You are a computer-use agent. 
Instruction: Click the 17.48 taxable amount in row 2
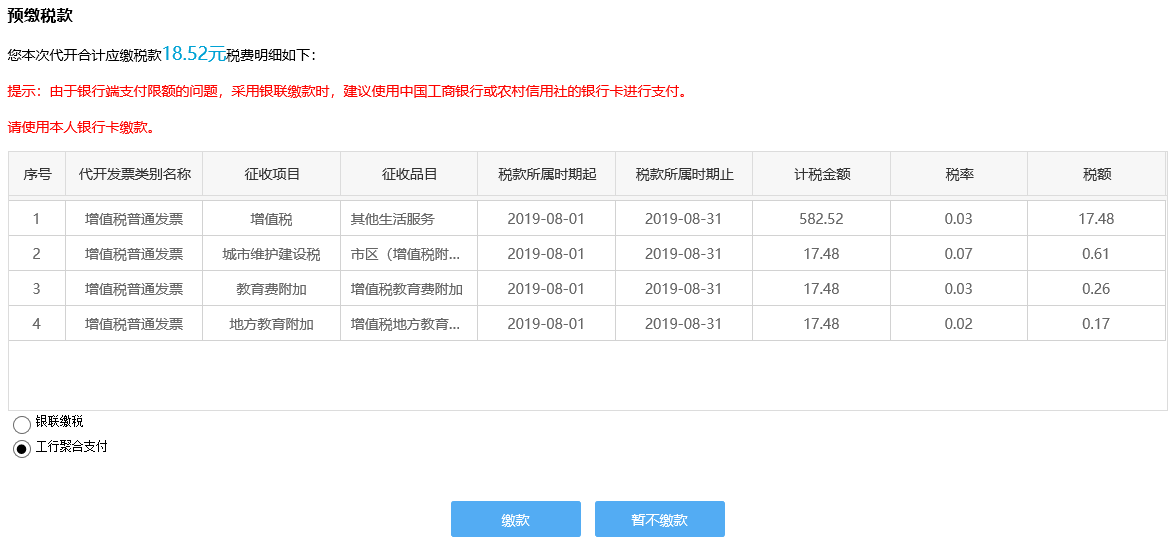coord(821,254)
